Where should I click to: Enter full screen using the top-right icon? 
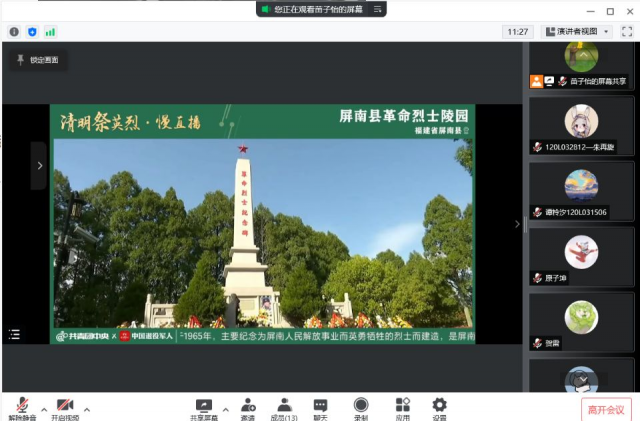625,32
